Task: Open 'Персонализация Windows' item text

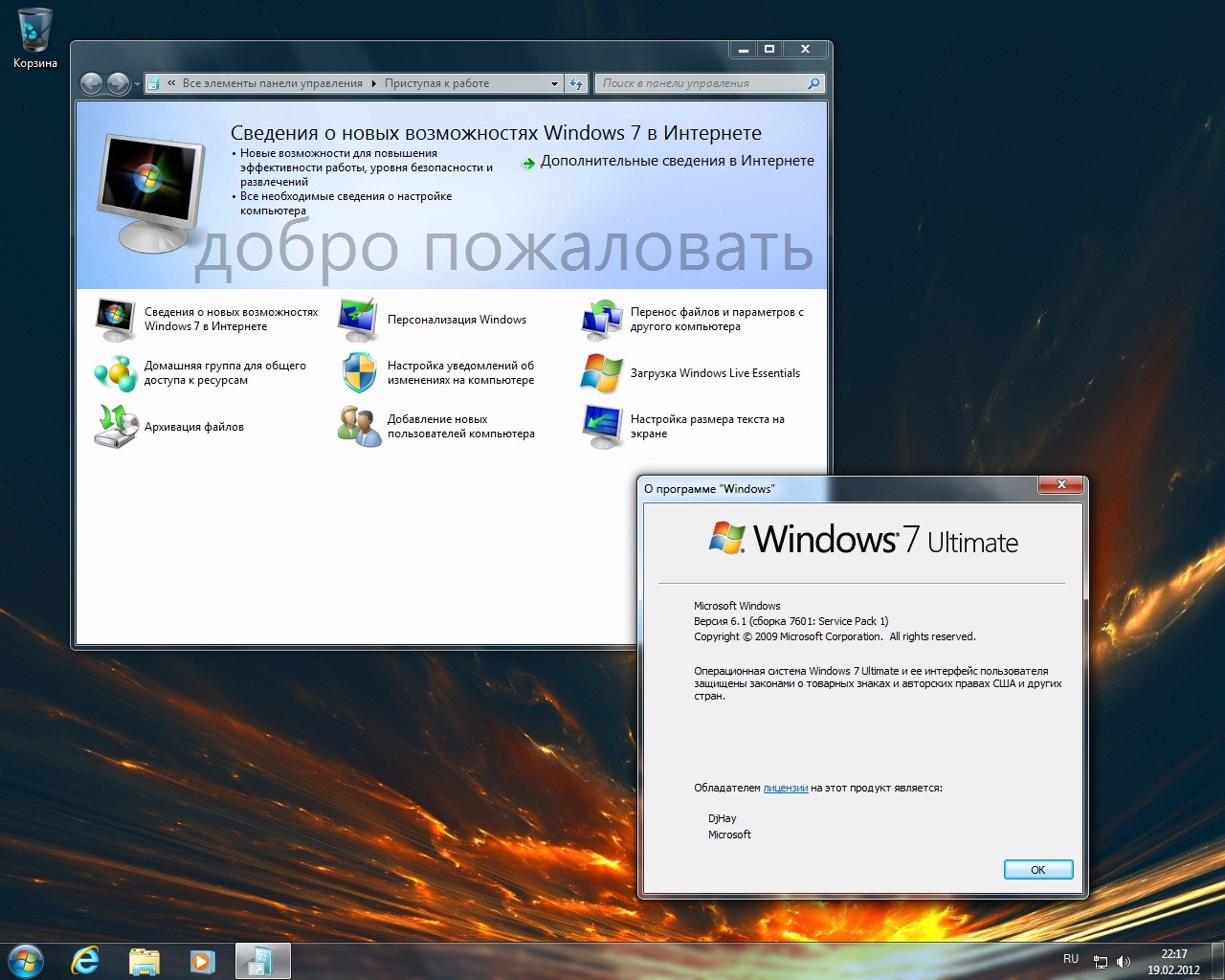Action: tap(457, 320)
